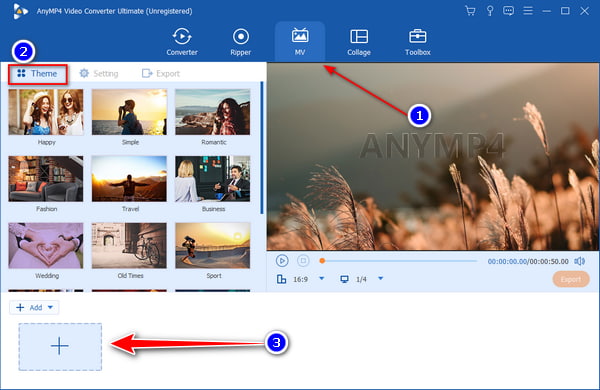600x390 pixels.
Task: Click the large plus placeholder to add media
Action: (x=60, y=346)
